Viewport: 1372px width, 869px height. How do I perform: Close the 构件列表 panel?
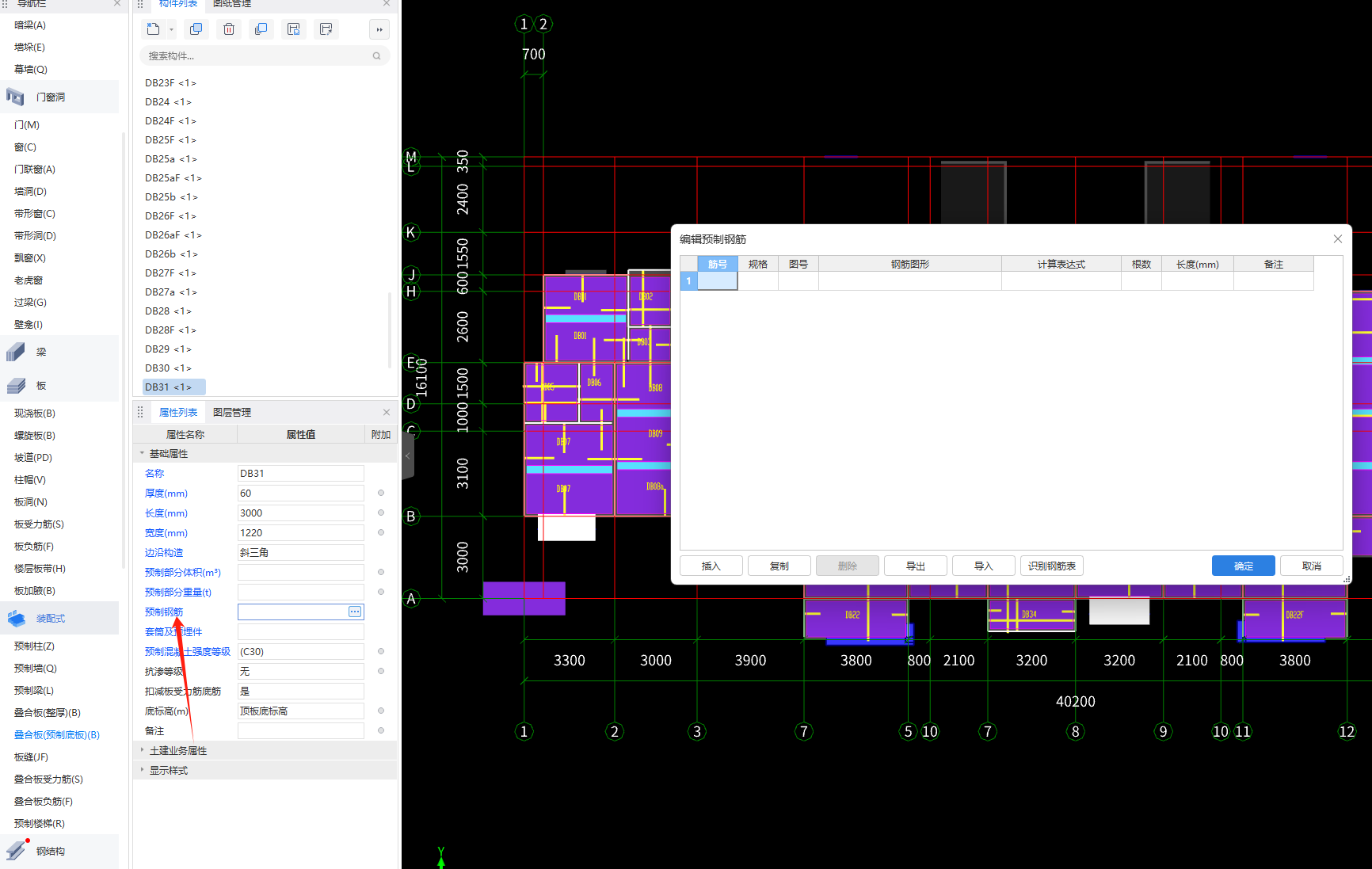click(x=387, y=3)
